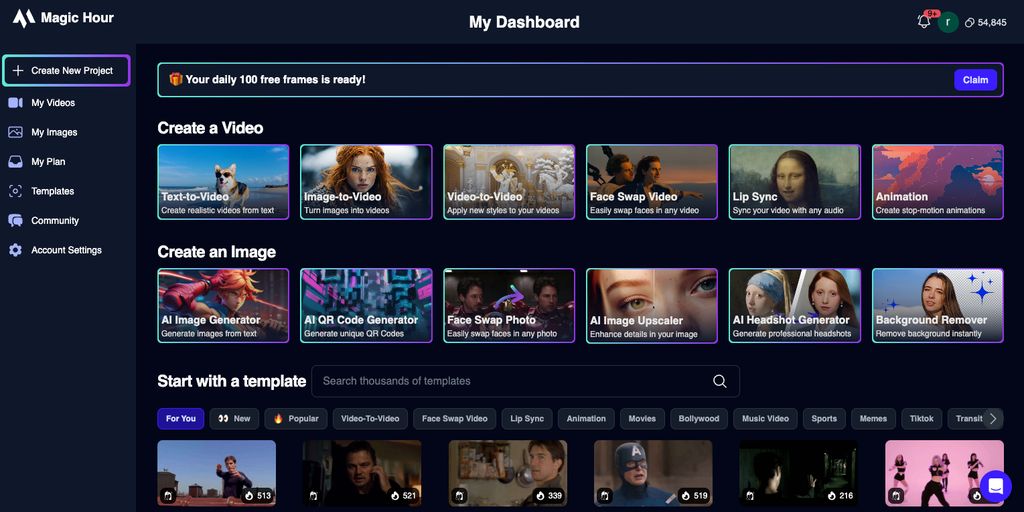Open the AI QR Code Generator card
The width and height of the screenshot is (1024, 512).
pos(366,305)
